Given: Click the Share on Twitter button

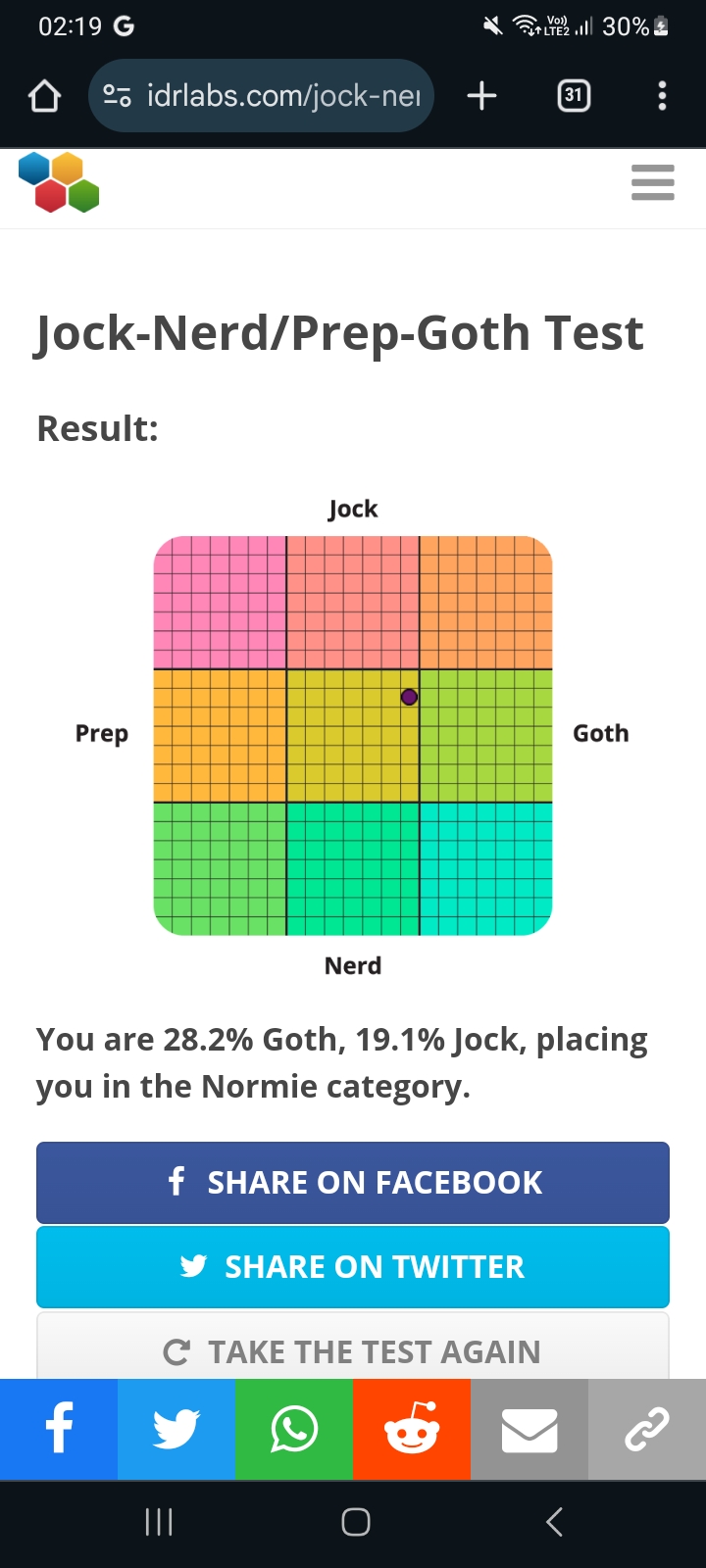Looking at the screenshot, I should (353, 1267).
